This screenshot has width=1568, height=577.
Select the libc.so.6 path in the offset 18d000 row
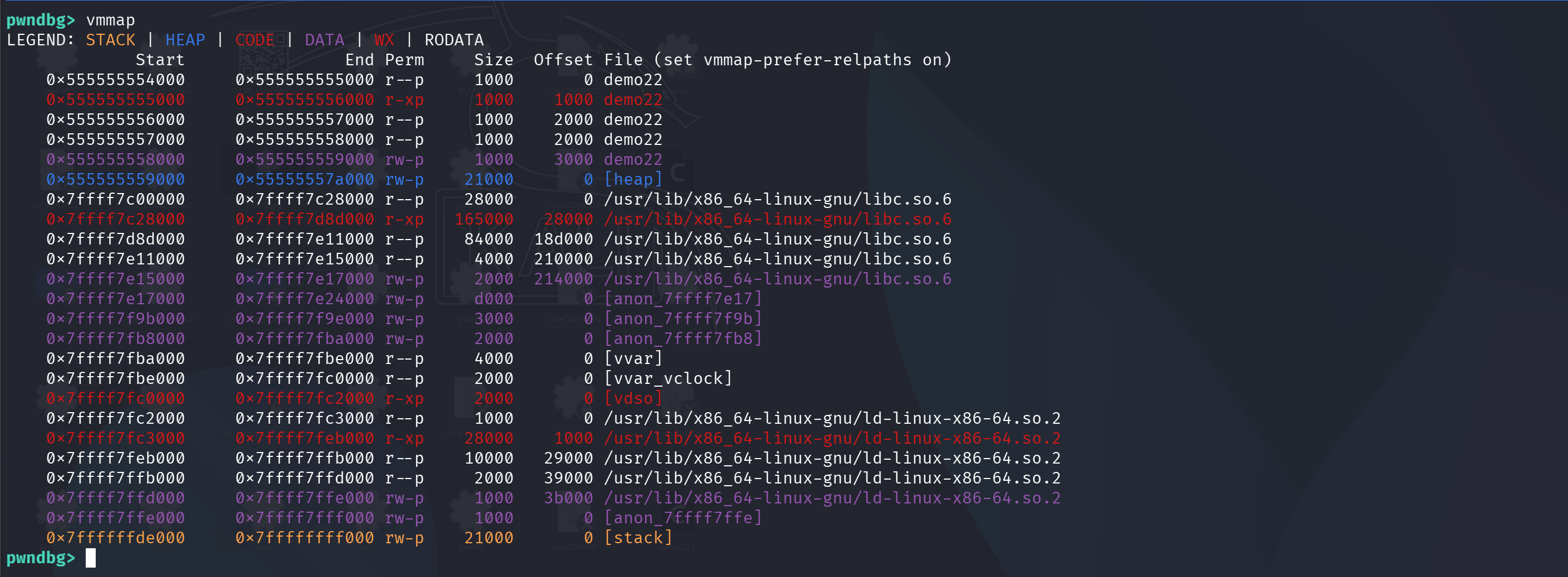click(777, 239)
